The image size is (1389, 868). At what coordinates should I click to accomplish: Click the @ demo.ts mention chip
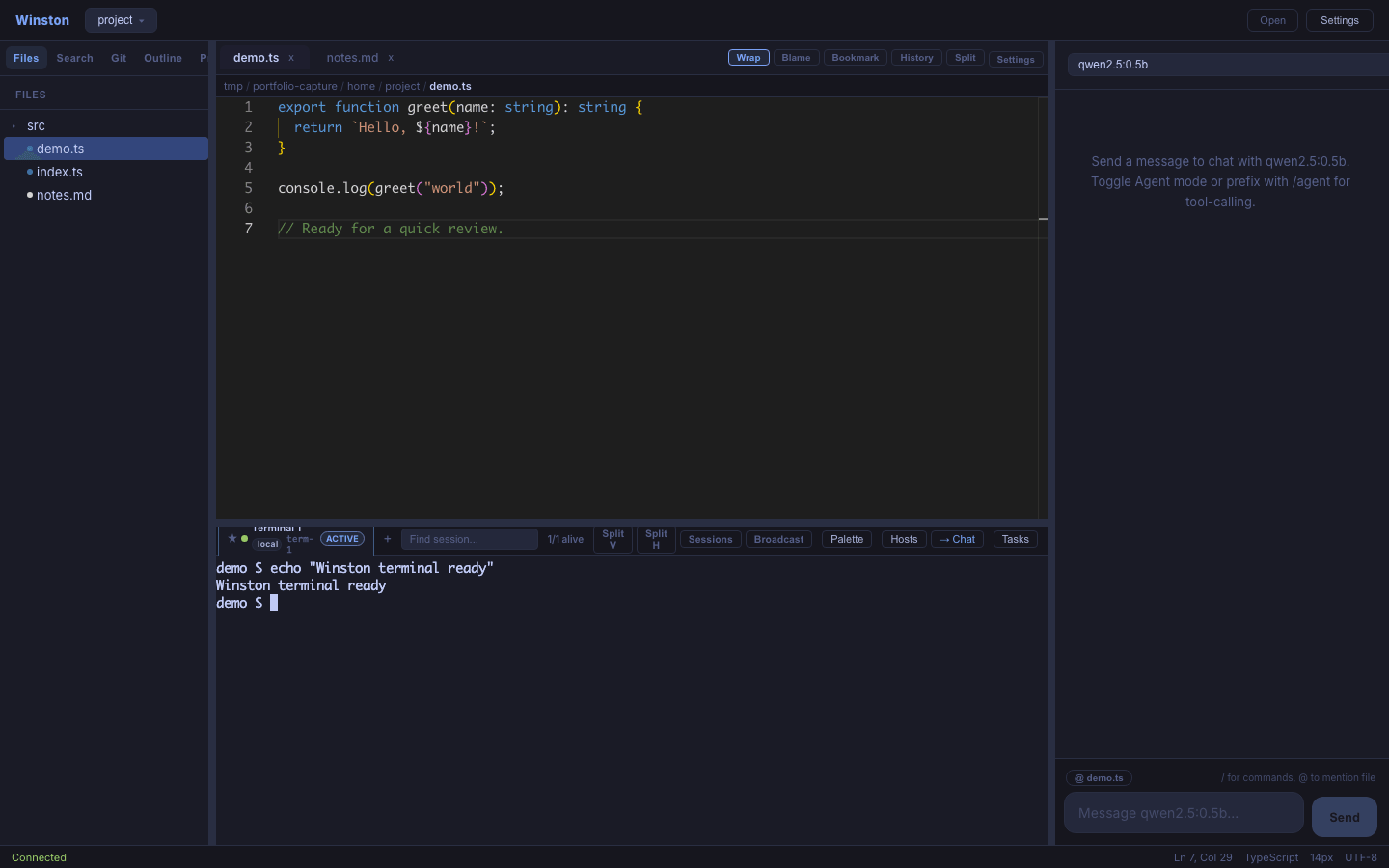coord(1099,777)
